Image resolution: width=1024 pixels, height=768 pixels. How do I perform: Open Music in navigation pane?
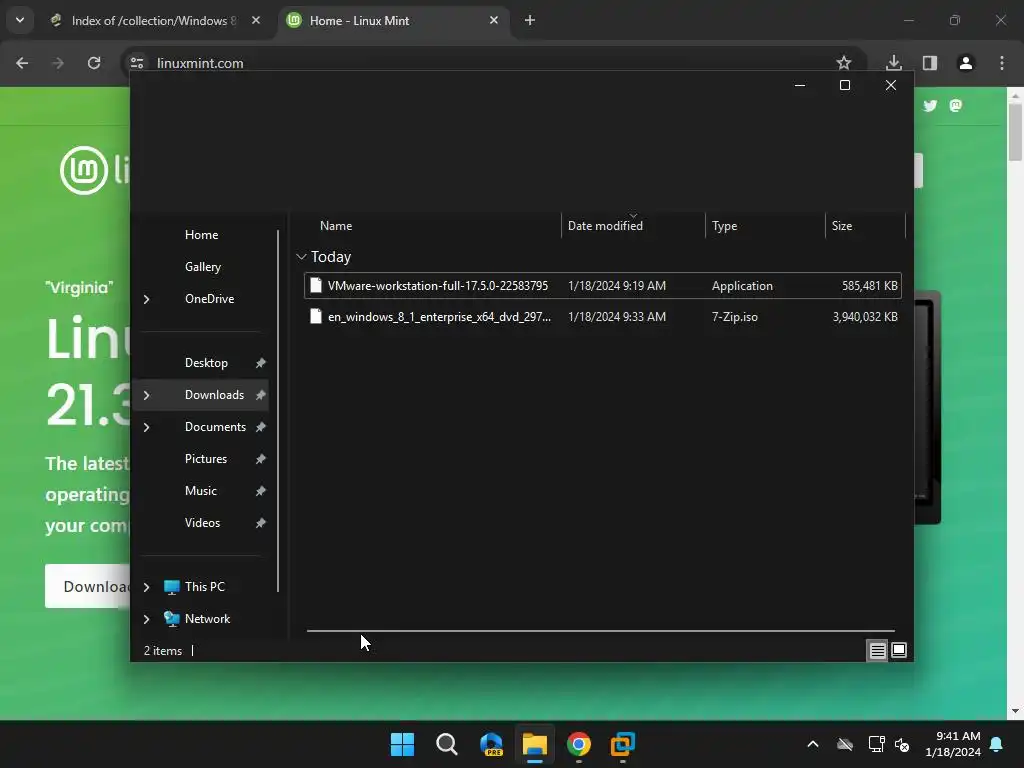tap(200, 491)
